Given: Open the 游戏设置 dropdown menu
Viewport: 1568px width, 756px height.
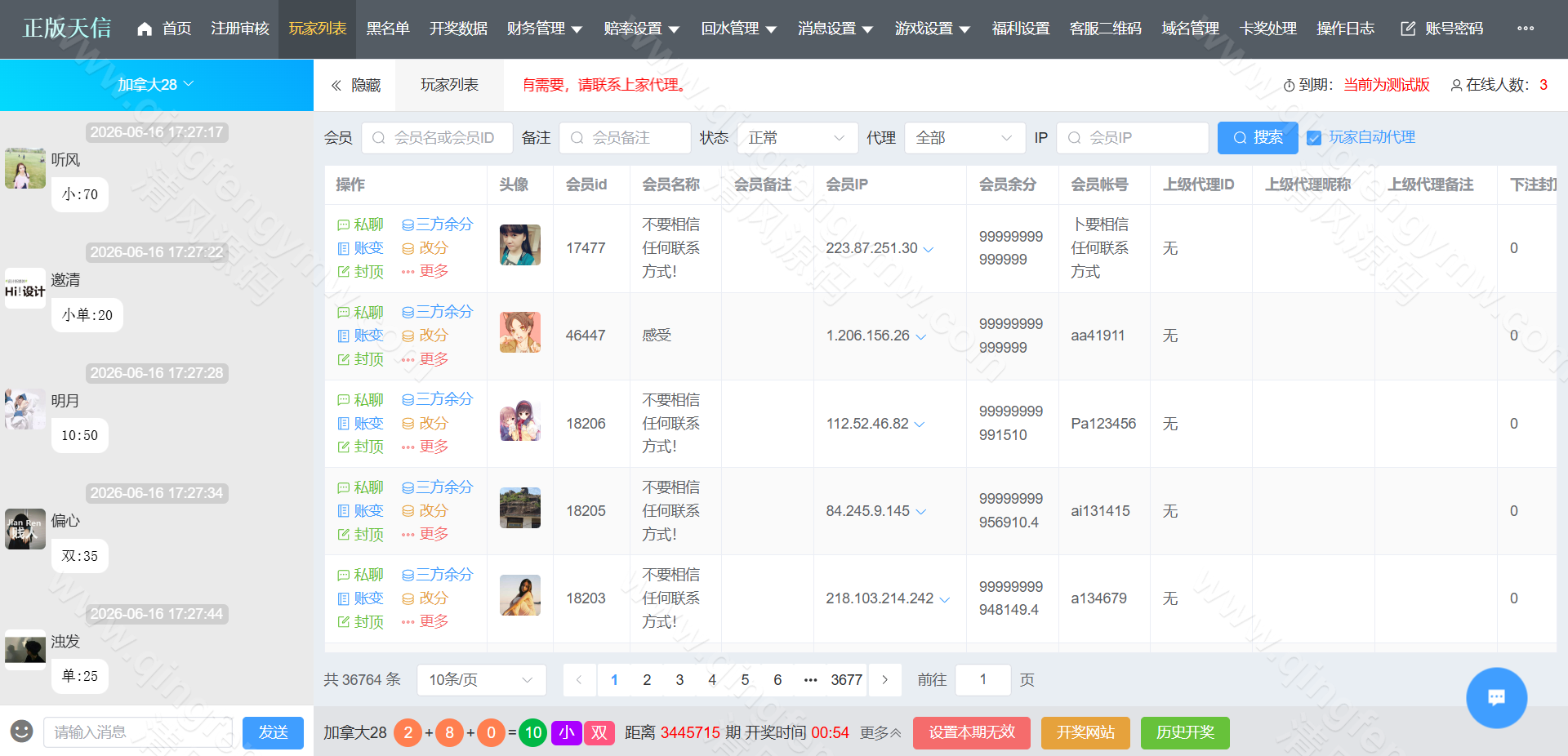Looking at the screenshot, I should click(x=933, y=29).
